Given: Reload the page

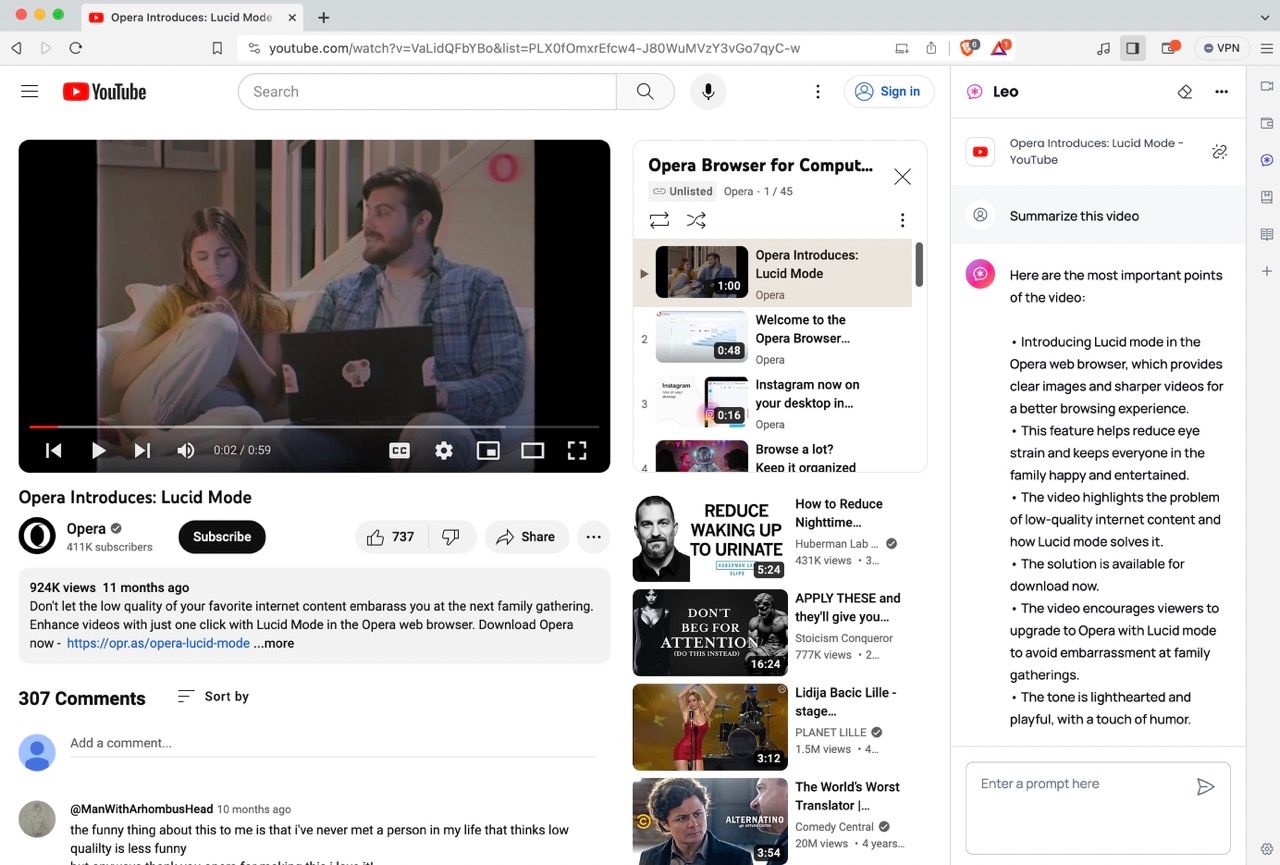Looking at the screenshot, I should point(75,48).
